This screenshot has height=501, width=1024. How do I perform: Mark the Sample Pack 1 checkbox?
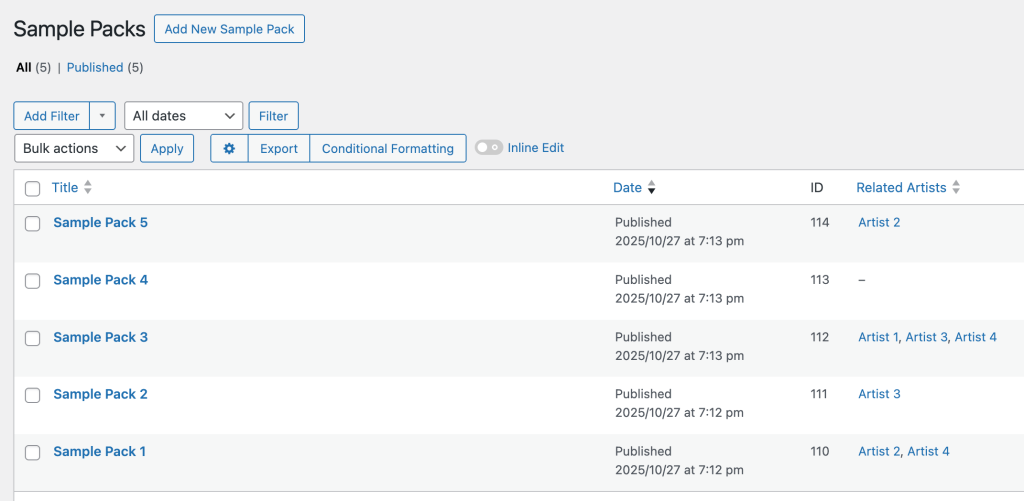[x=32, y=452]
